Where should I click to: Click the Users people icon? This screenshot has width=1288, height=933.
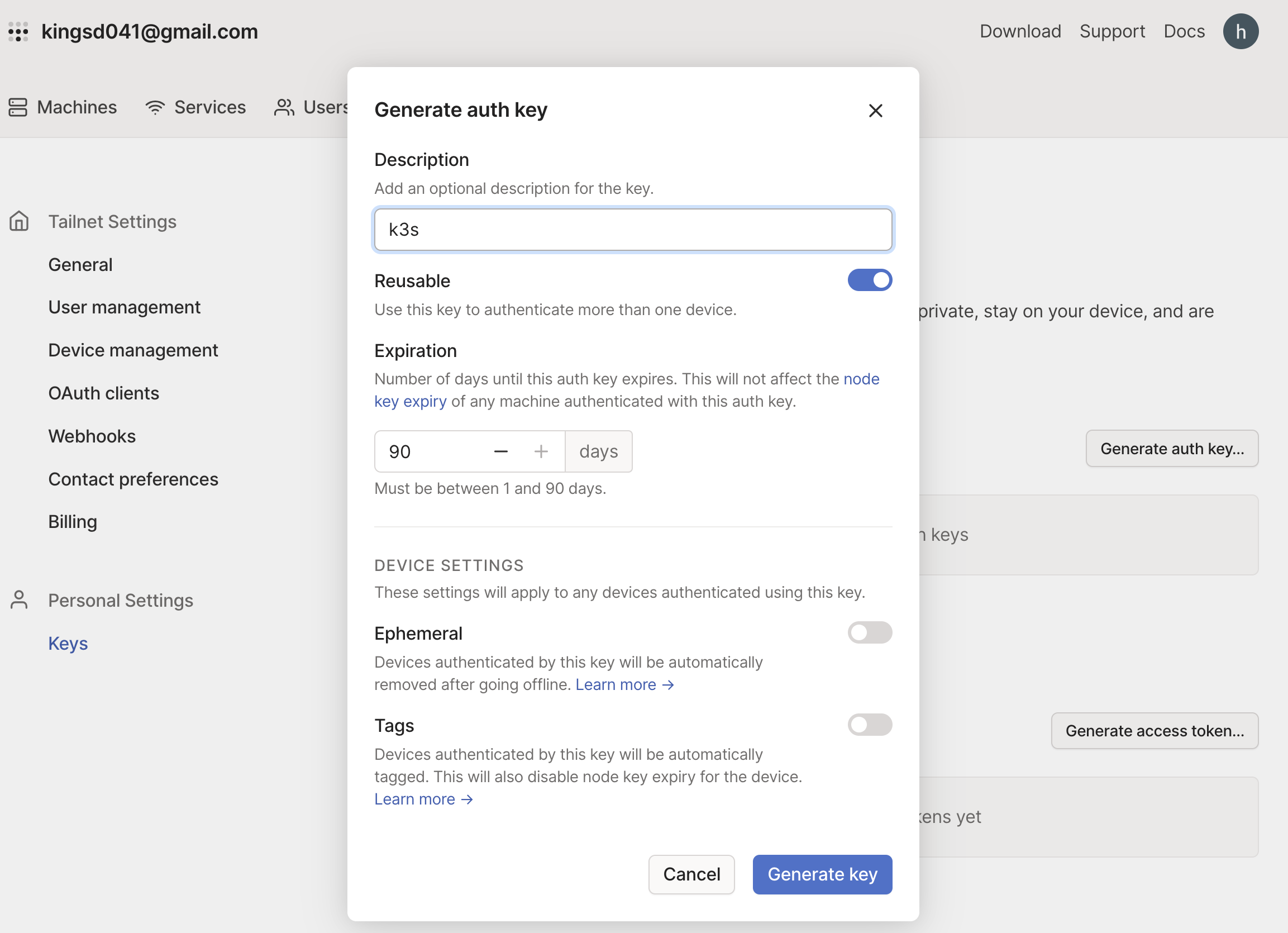(x=284, y=107)
